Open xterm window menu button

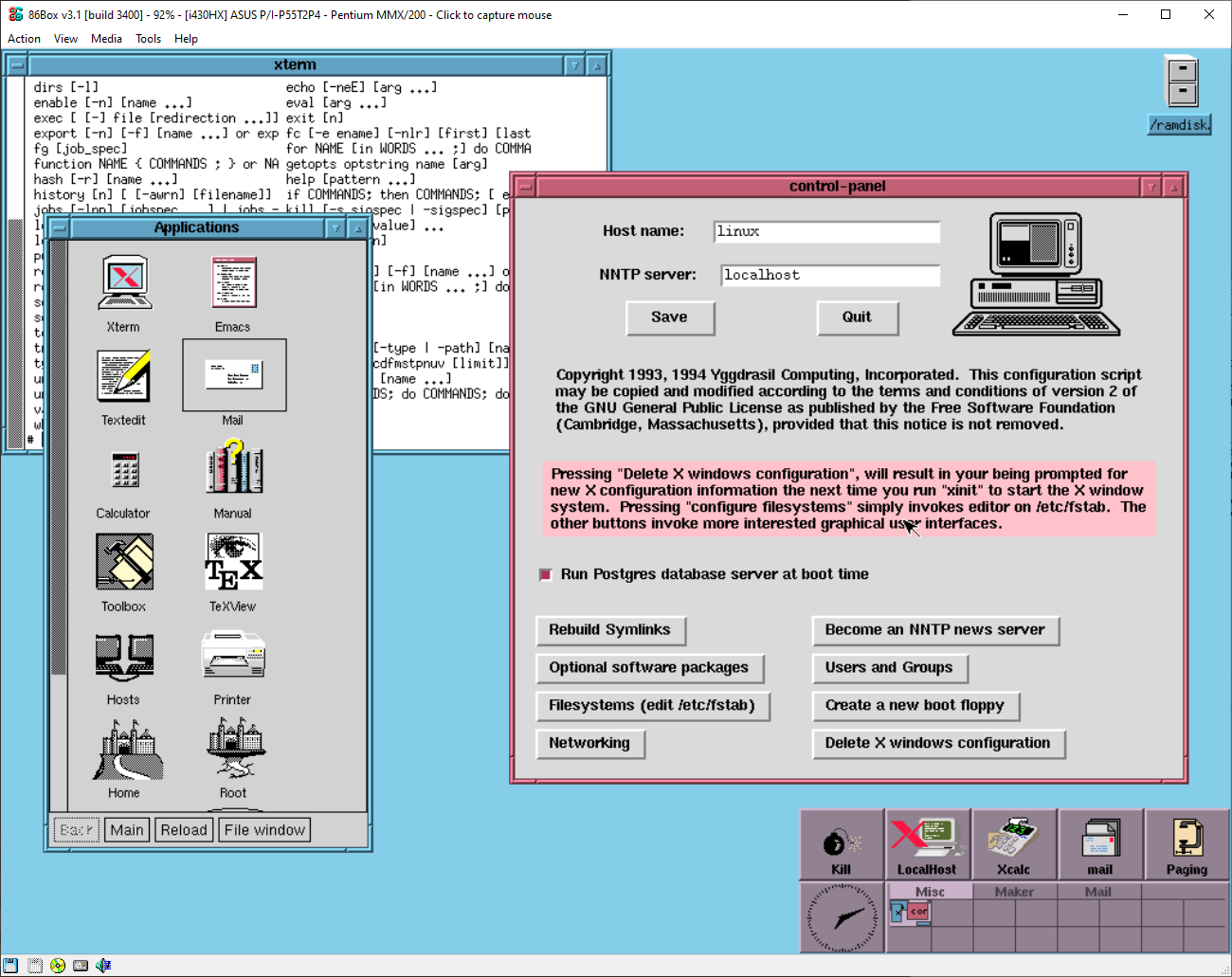16,65
